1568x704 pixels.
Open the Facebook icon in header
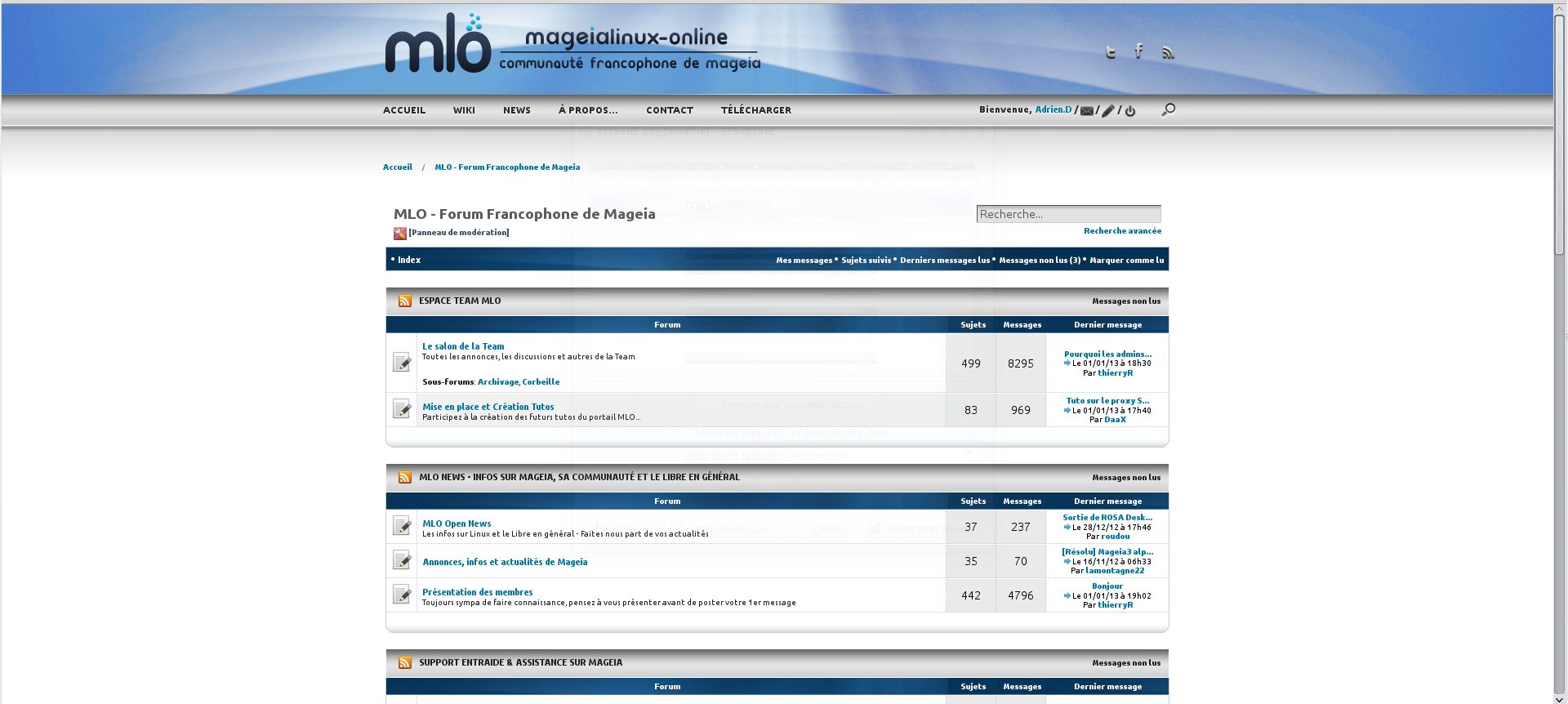[x=1138, y=51]
